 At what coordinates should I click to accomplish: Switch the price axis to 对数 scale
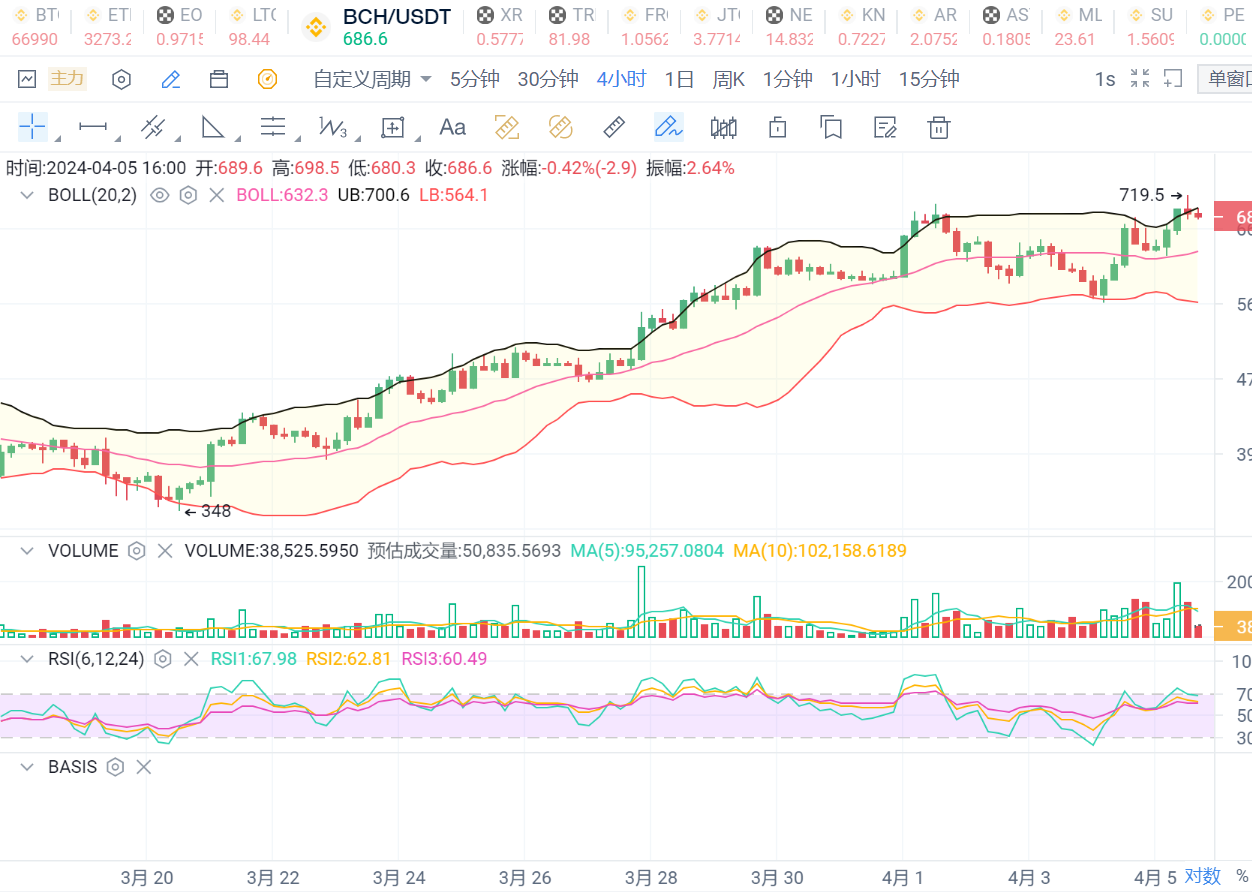[x=1203, y=876]
